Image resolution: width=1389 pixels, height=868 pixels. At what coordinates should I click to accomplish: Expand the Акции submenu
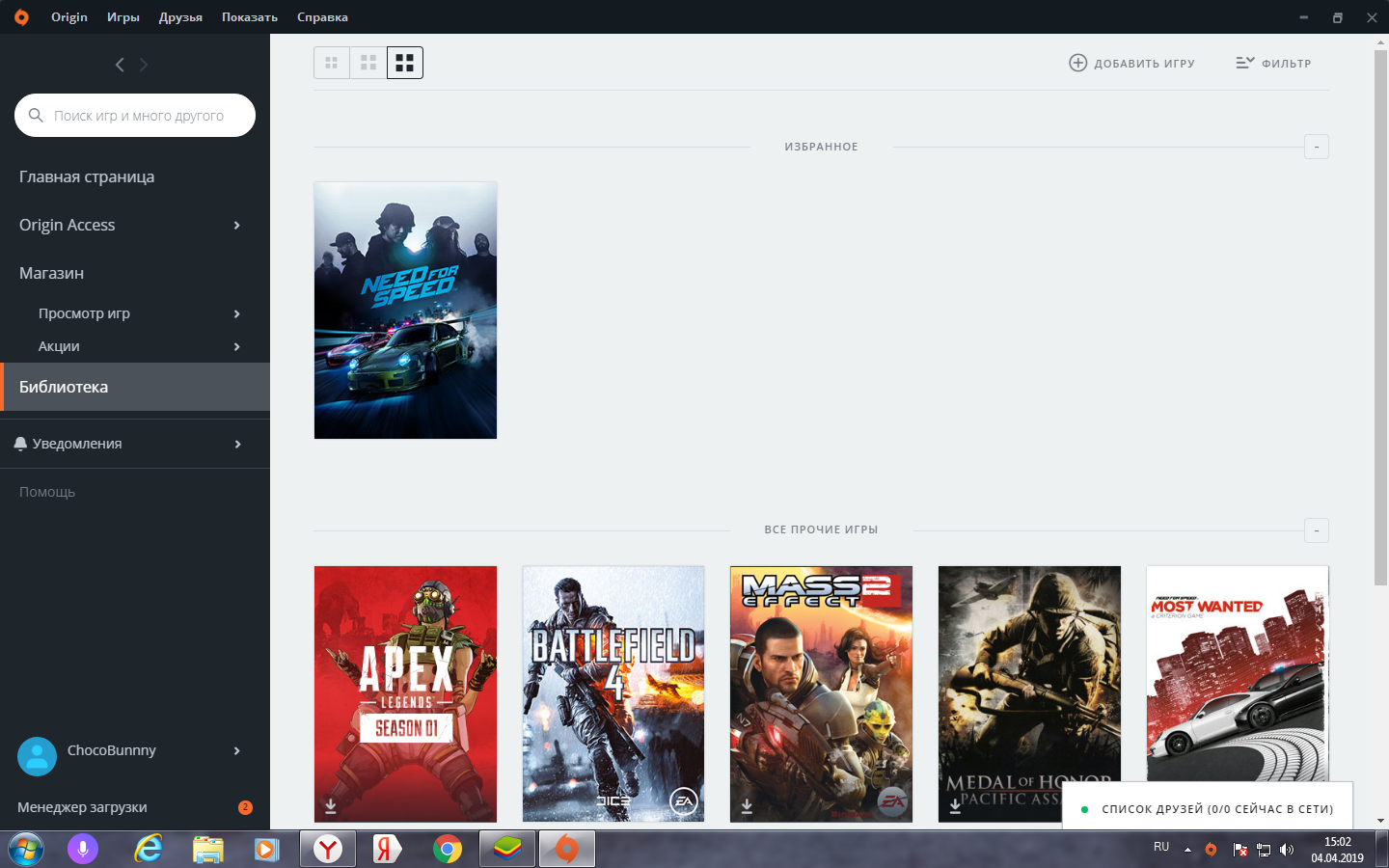tap(237, 346)
